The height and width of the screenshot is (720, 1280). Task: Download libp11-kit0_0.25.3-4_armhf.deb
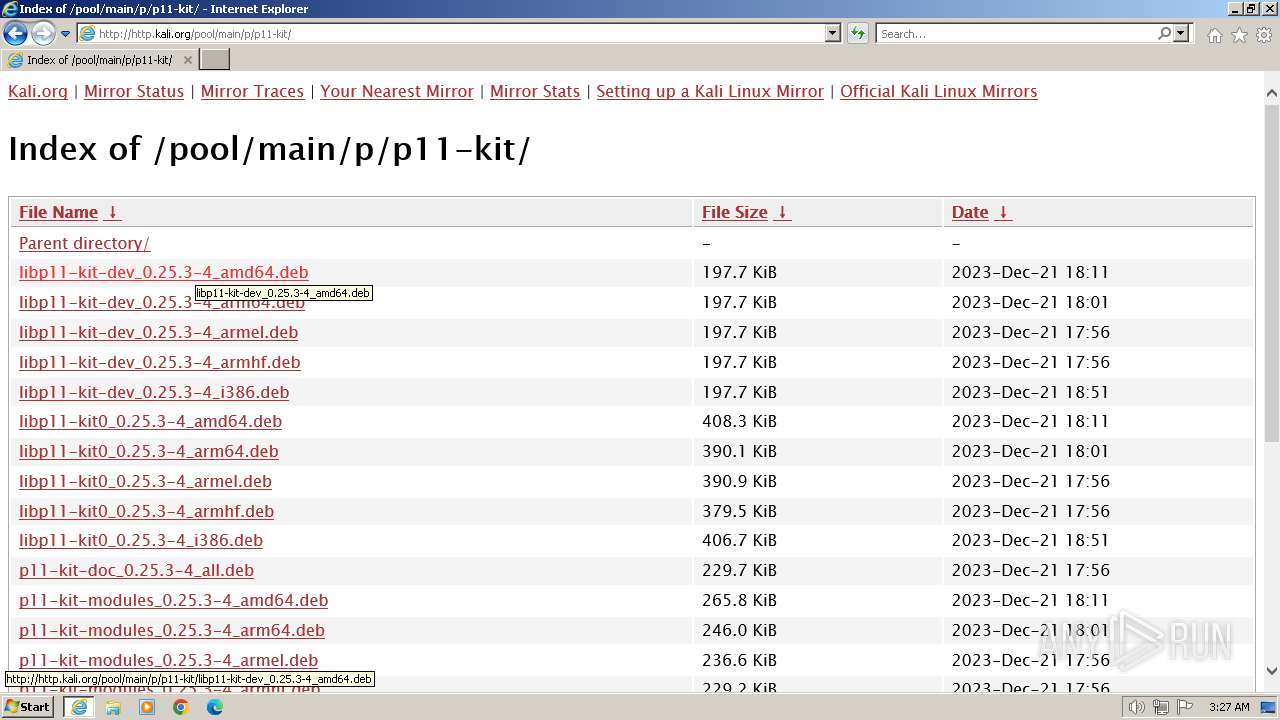(146, 511)
